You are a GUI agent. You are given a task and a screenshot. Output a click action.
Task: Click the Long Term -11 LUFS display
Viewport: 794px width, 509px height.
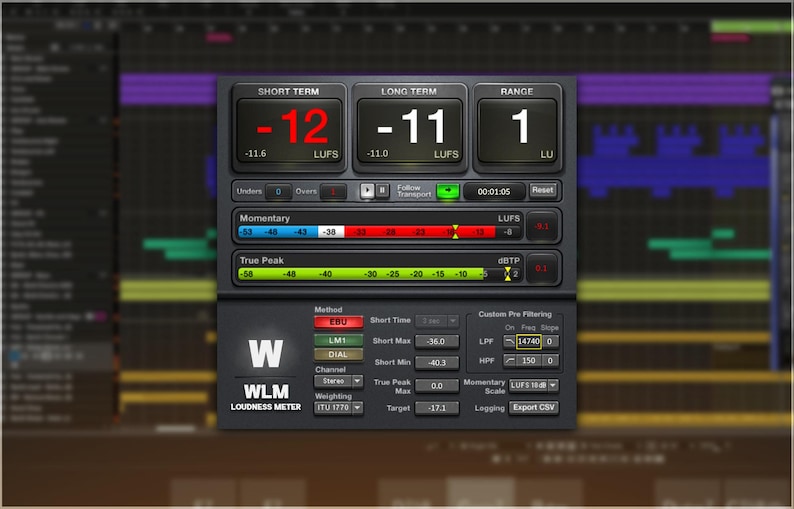tap(410, 131)
